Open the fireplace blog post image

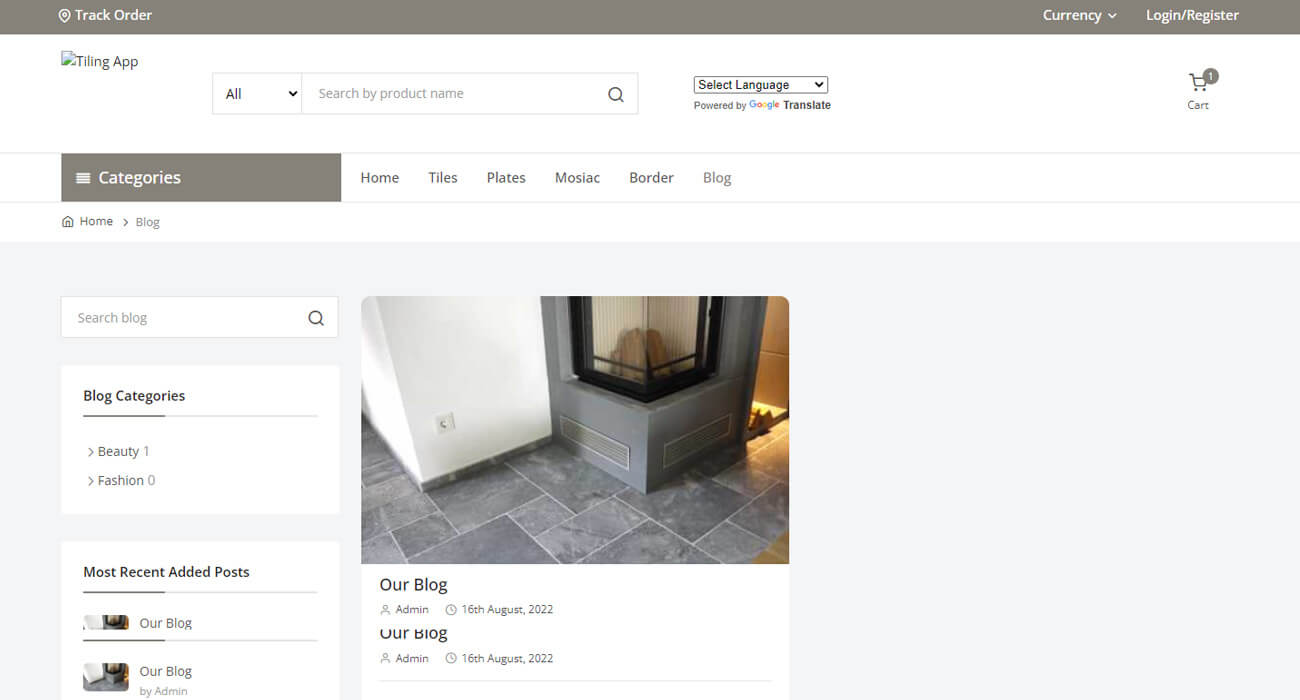[575, 430]
